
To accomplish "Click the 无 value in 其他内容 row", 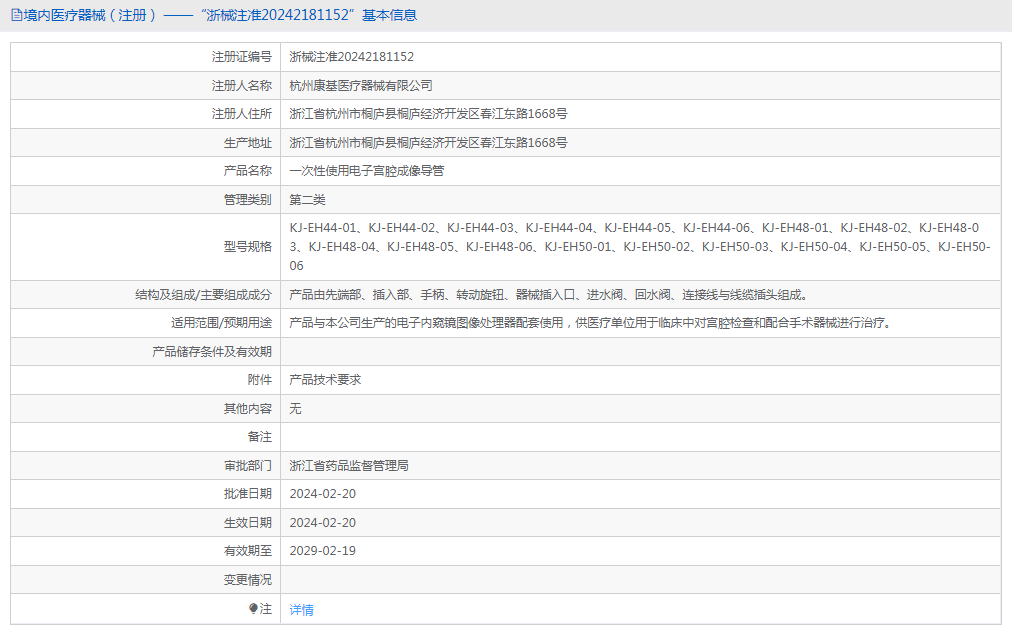I will click(x=295, y=409).
